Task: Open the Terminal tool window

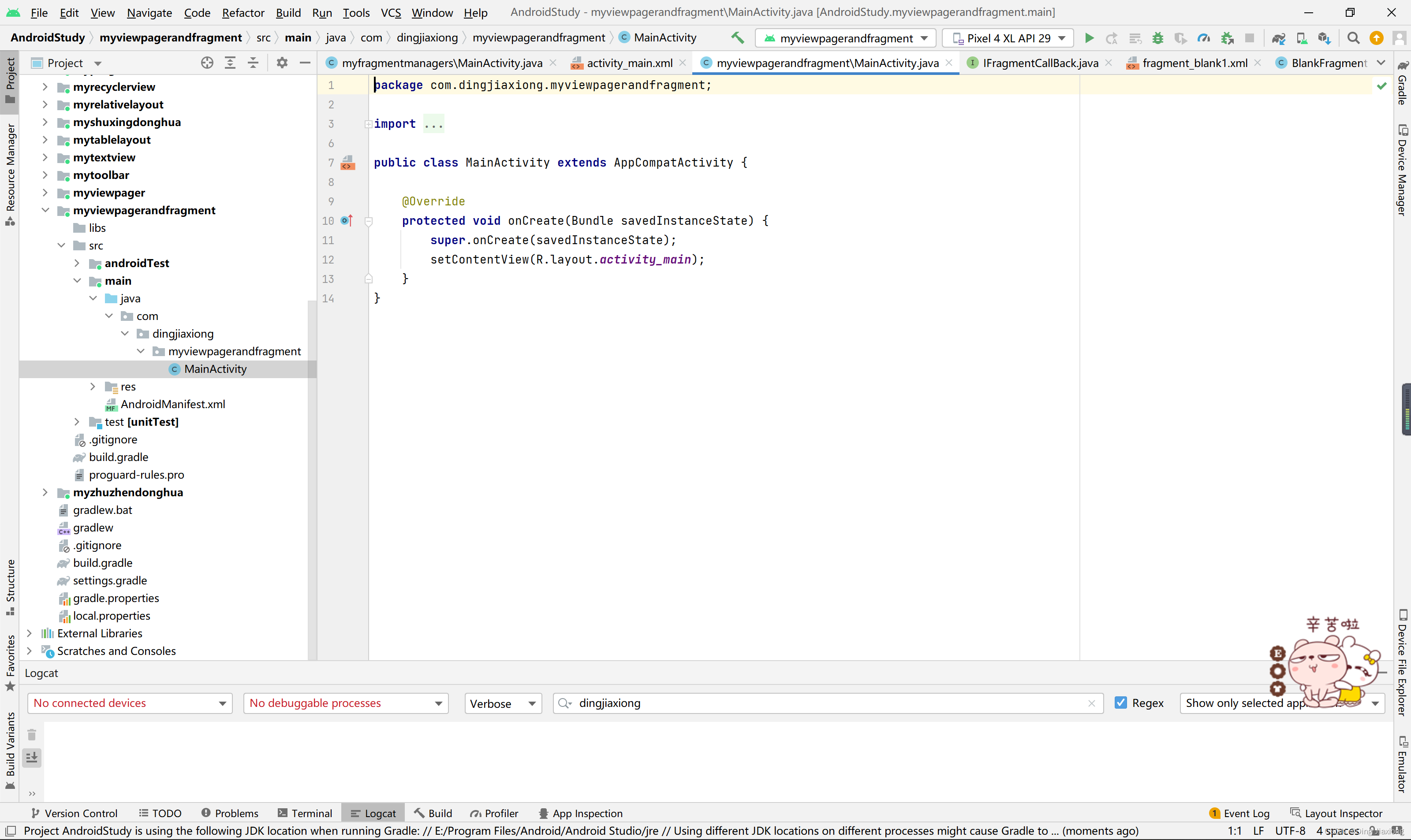Action: [x=305, y=814]
